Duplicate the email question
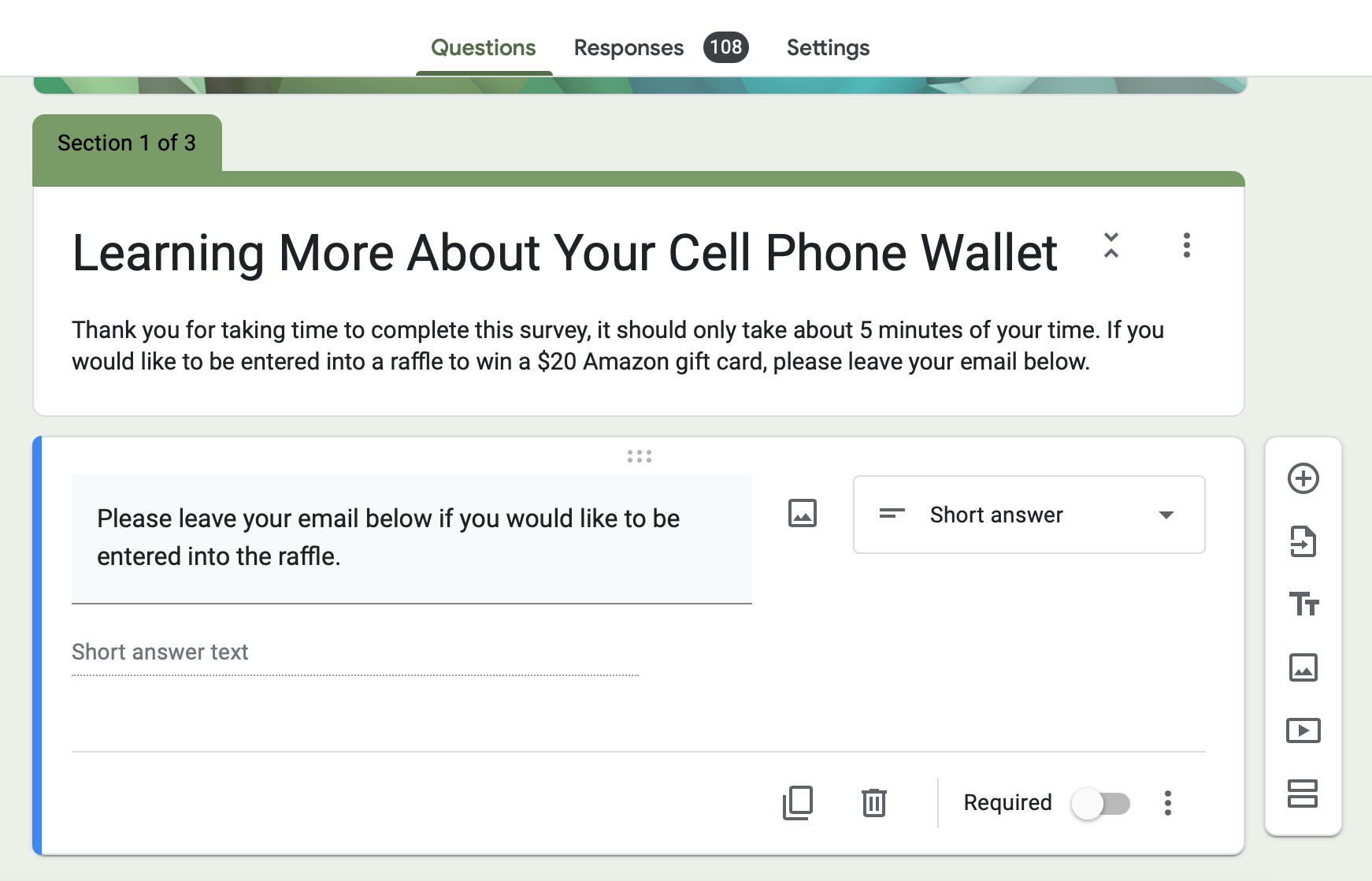Viewport: 1372px width, 881px height. (x=798, y=803)
